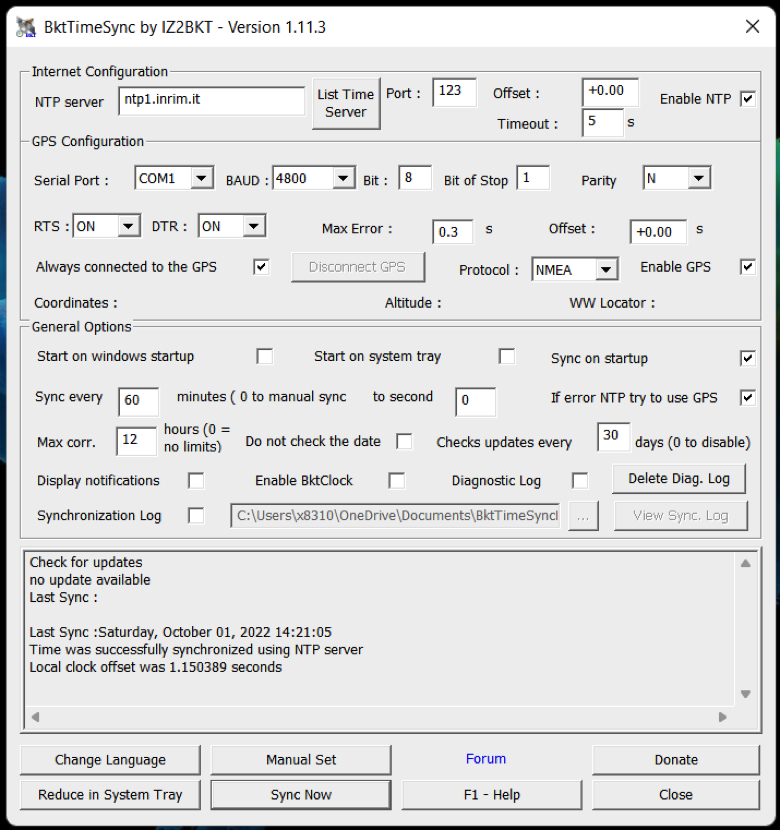Click the NTP Offset field
Viewport: 780px width, 830px height.
click(610, 92)
